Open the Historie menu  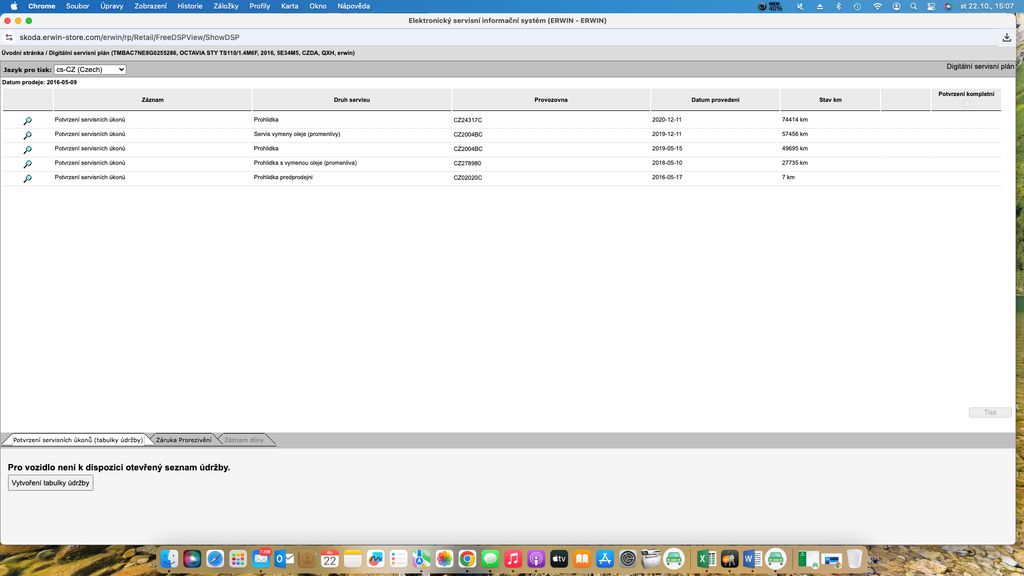pos(189,6)
